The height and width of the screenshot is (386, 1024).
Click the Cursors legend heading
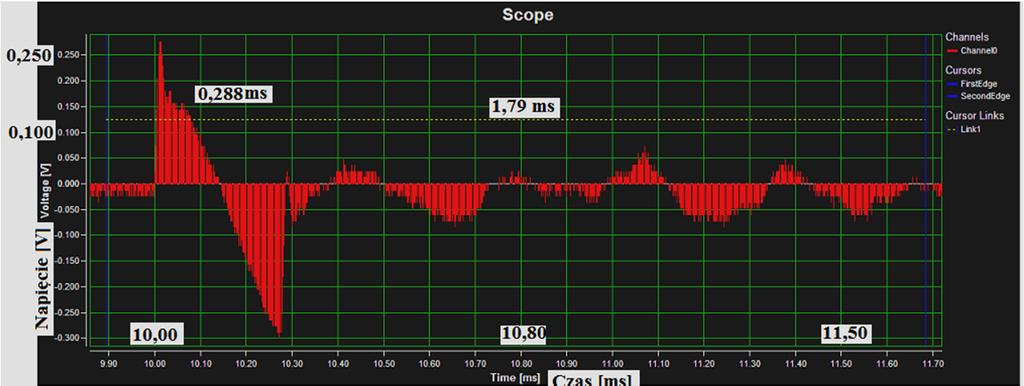pos(963,71)
